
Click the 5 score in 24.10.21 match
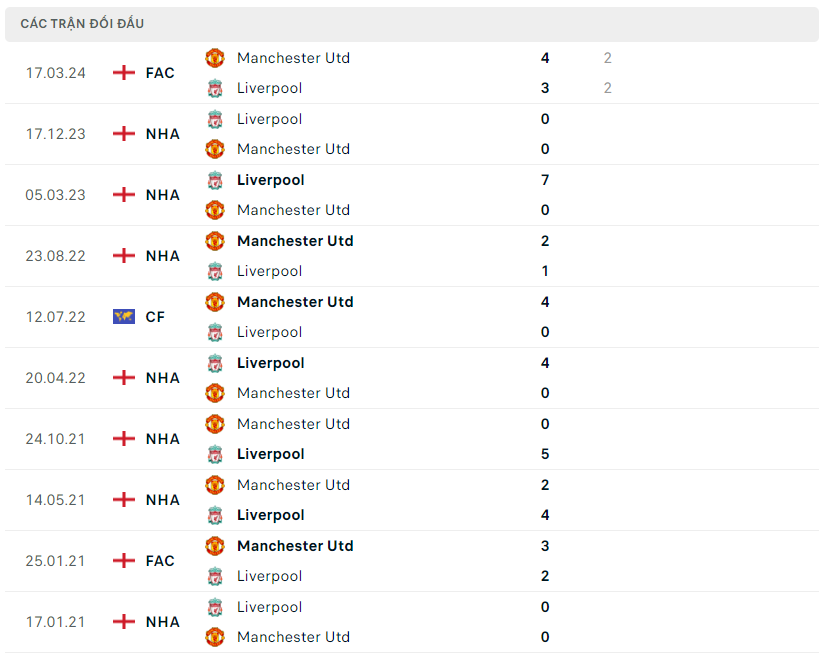pos(545,454)
